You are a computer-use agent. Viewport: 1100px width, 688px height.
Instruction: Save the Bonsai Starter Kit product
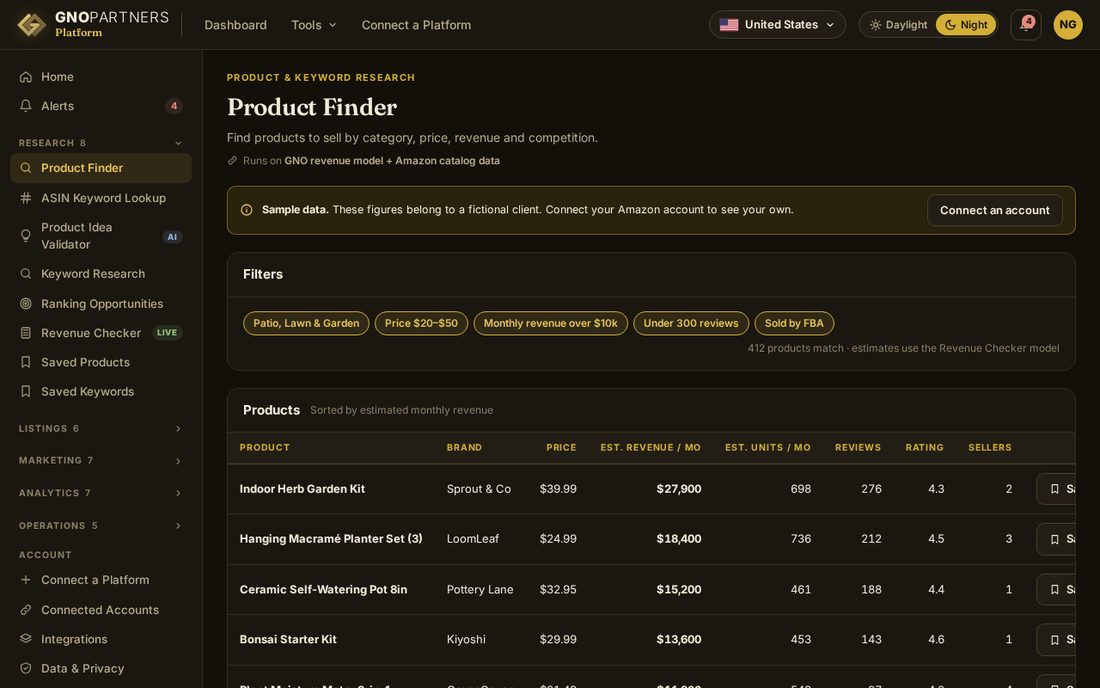tap(1056, 640)
